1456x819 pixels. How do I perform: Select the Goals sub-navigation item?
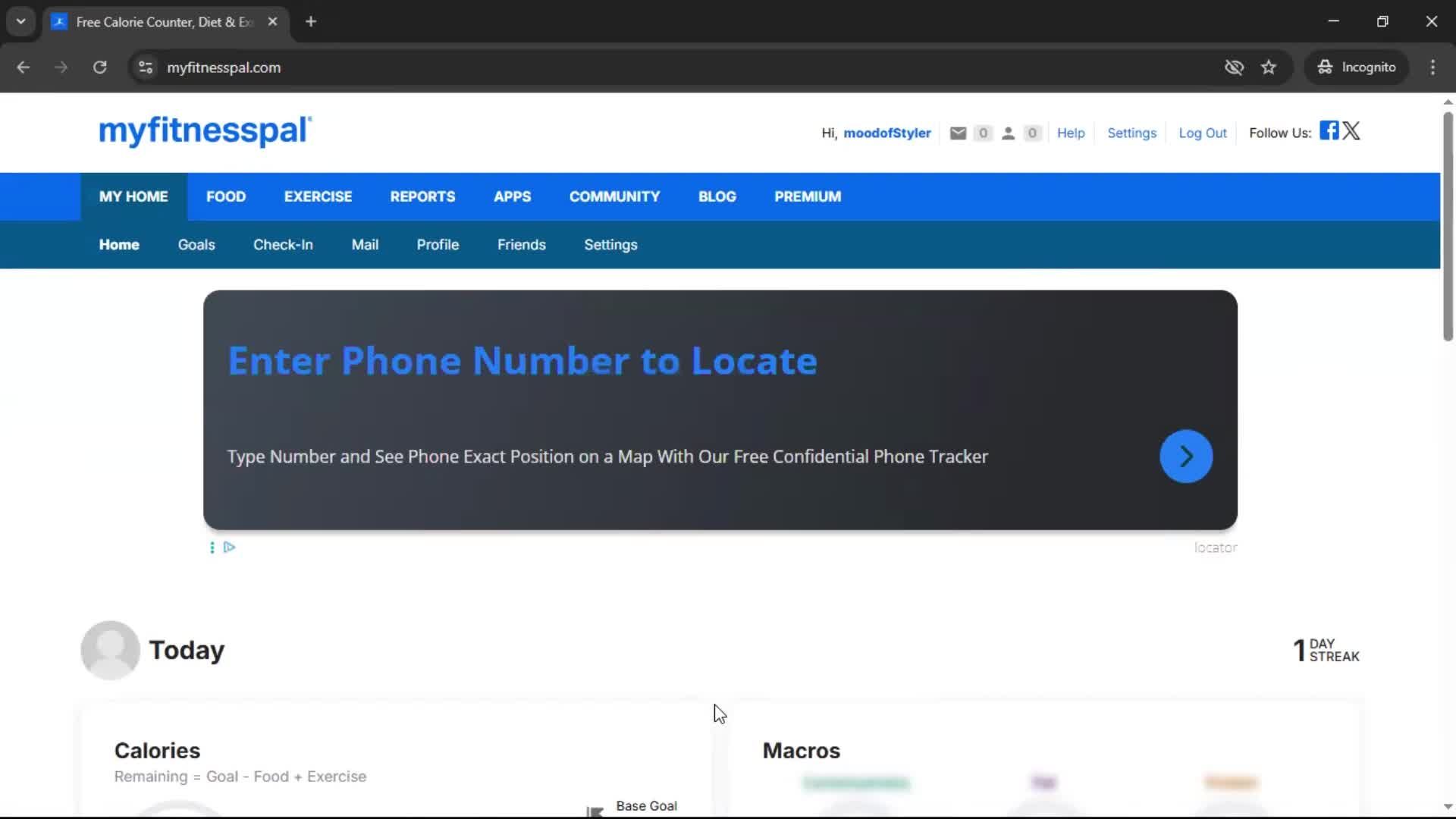[196, 245]
